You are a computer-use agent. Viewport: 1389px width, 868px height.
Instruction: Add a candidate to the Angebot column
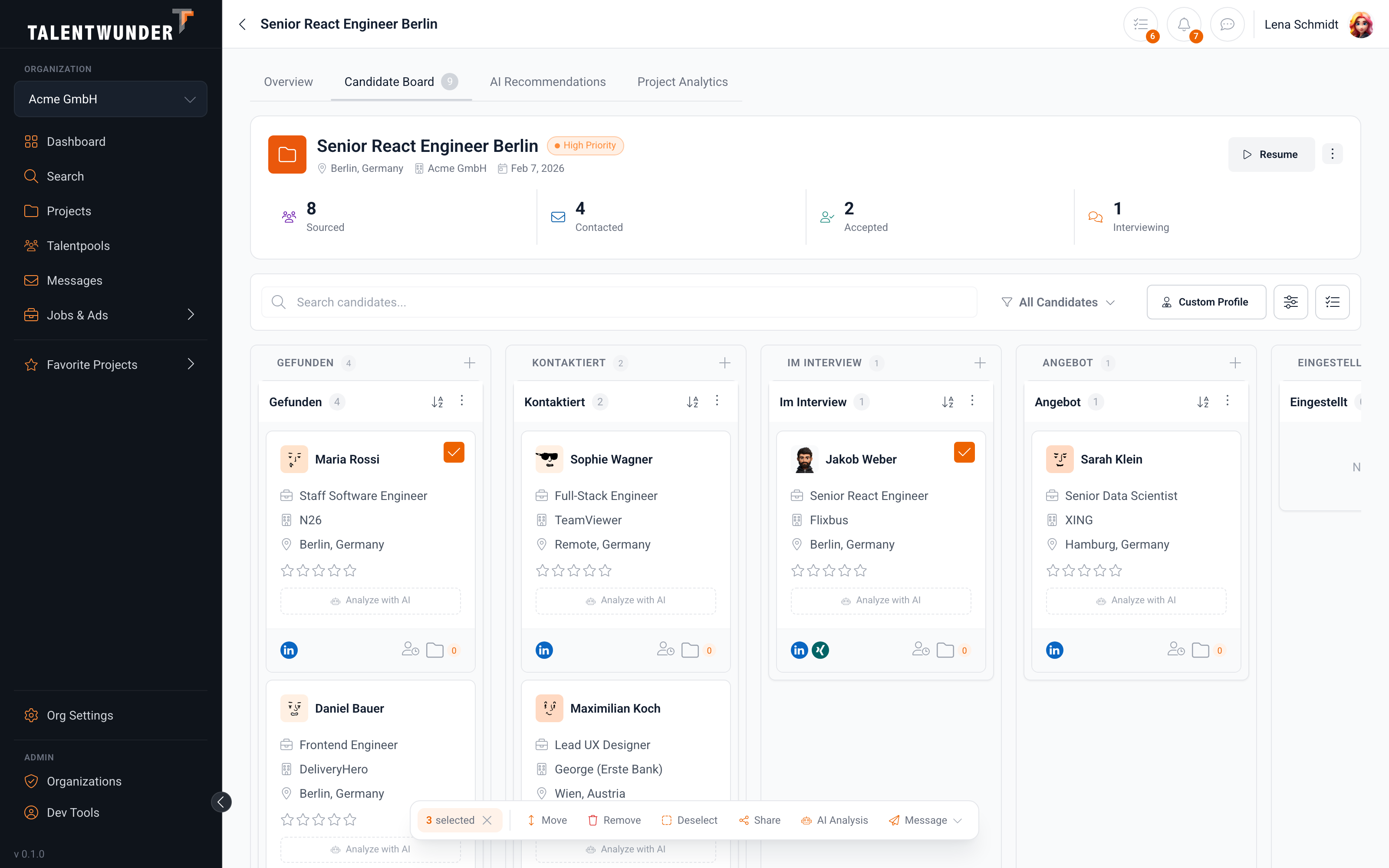click(1235, 363)
